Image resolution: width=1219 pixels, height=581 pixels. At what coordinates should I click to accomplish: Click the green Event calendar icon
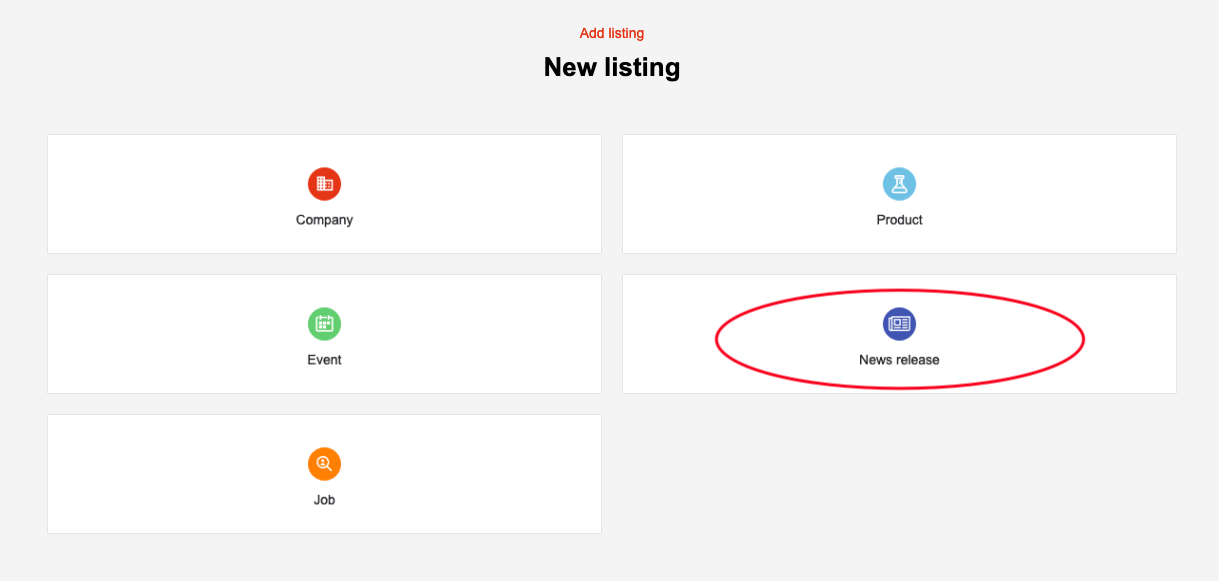click(x=324, y=324)
